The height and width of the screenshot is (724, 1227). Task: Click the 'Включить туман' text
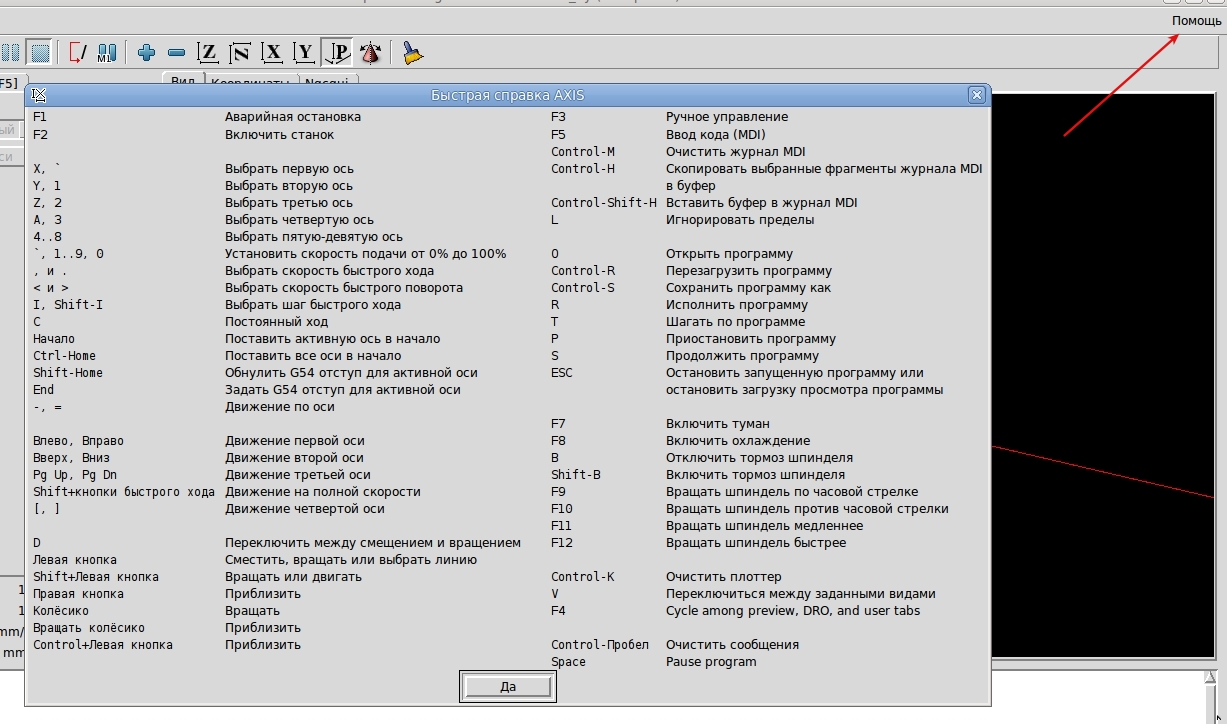(718, 424)
